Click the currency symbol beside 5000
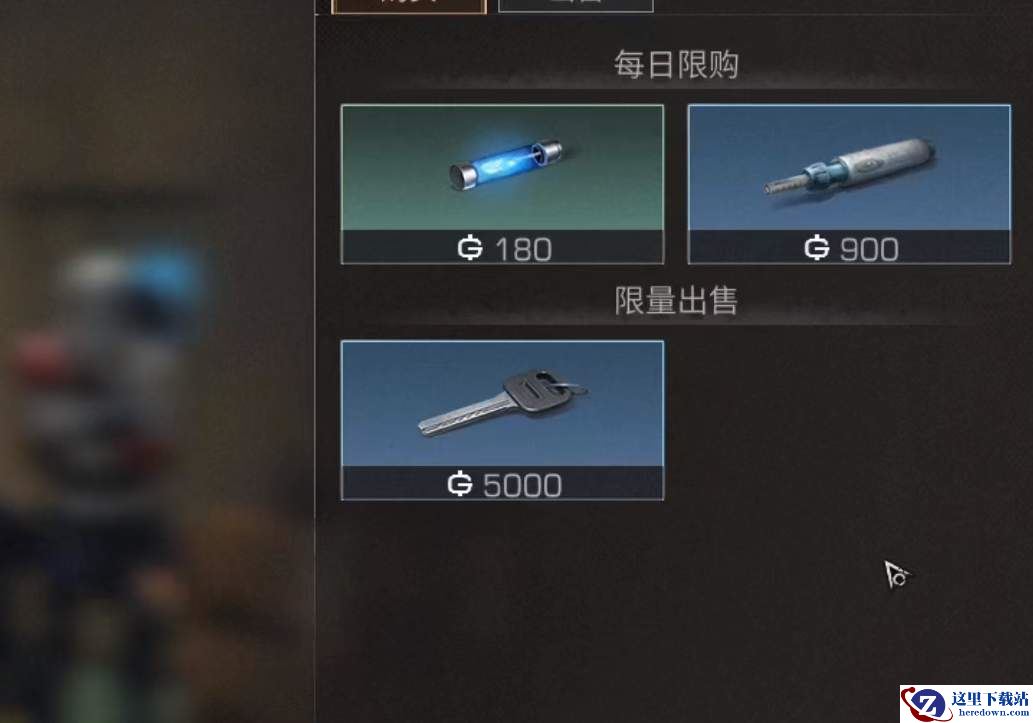 [460, 484]
